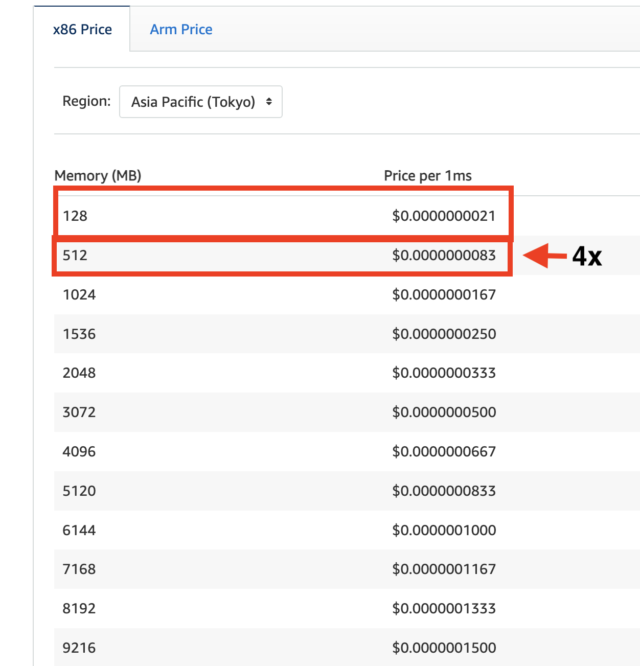
Task: Open the Region dropdown showing Asia Pacific (Tokyo)
Action: coord(201,102)
